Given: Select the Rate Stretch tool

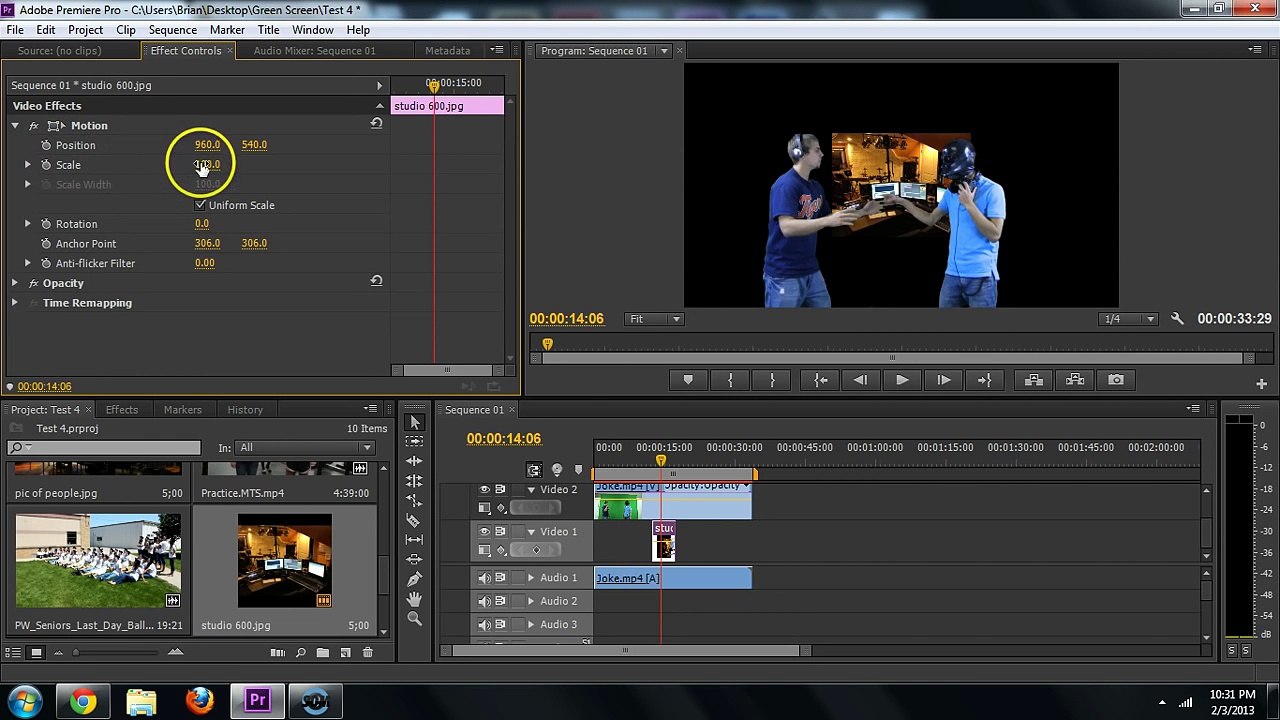Looking at the screenshot, I should point(414,500).
